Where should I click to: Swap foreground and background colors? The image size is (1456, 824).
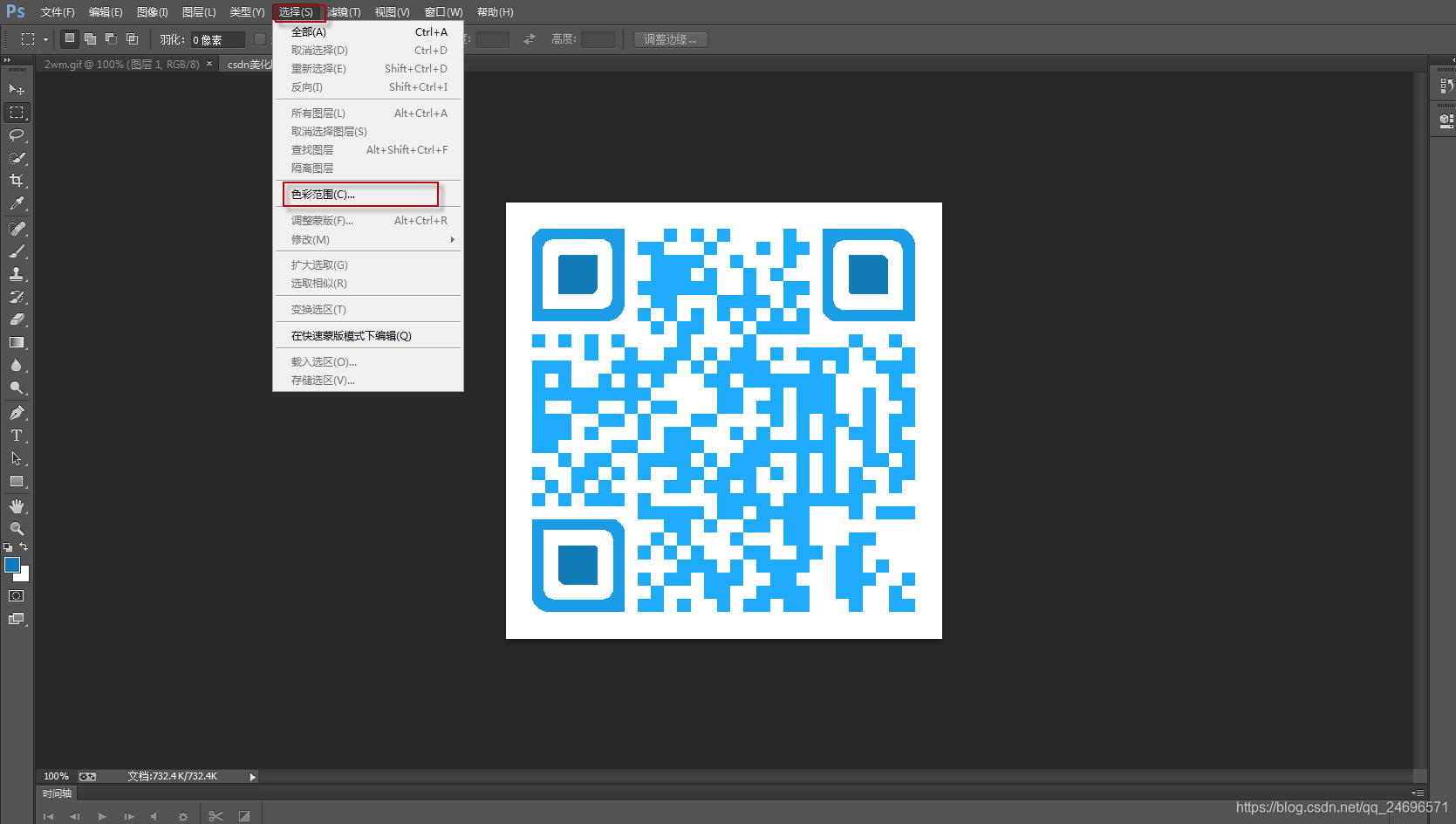coord(24,546)
